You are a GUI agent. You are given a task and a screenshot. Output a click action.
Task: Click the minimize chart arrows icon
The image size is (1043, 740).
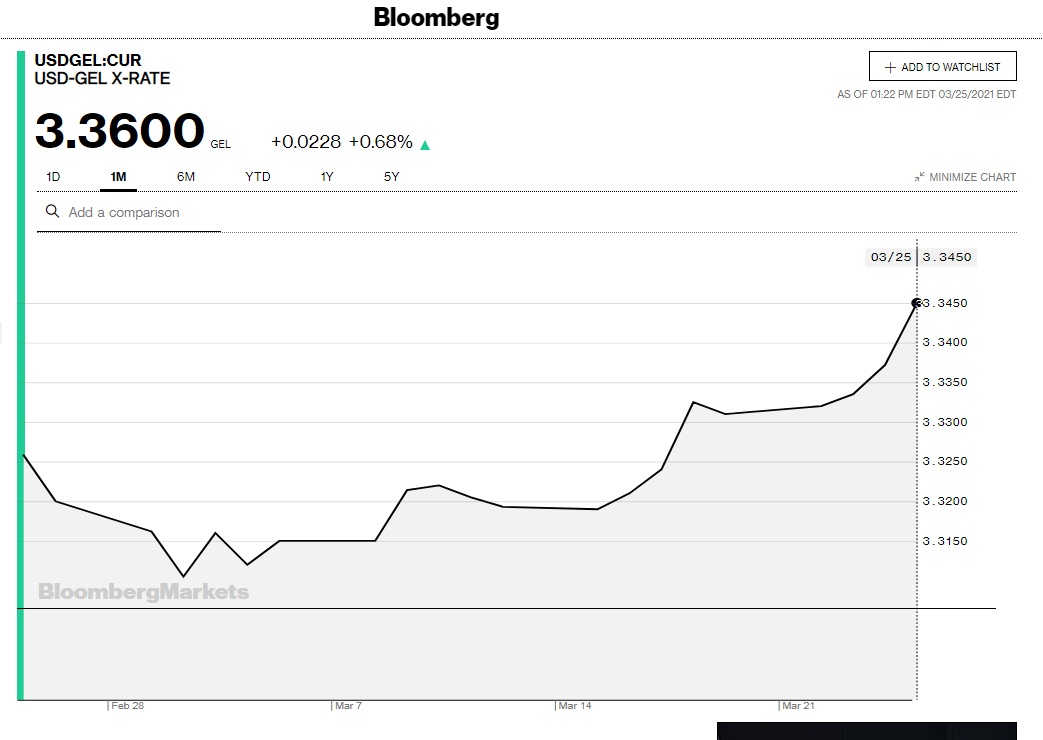coord(919,177)
